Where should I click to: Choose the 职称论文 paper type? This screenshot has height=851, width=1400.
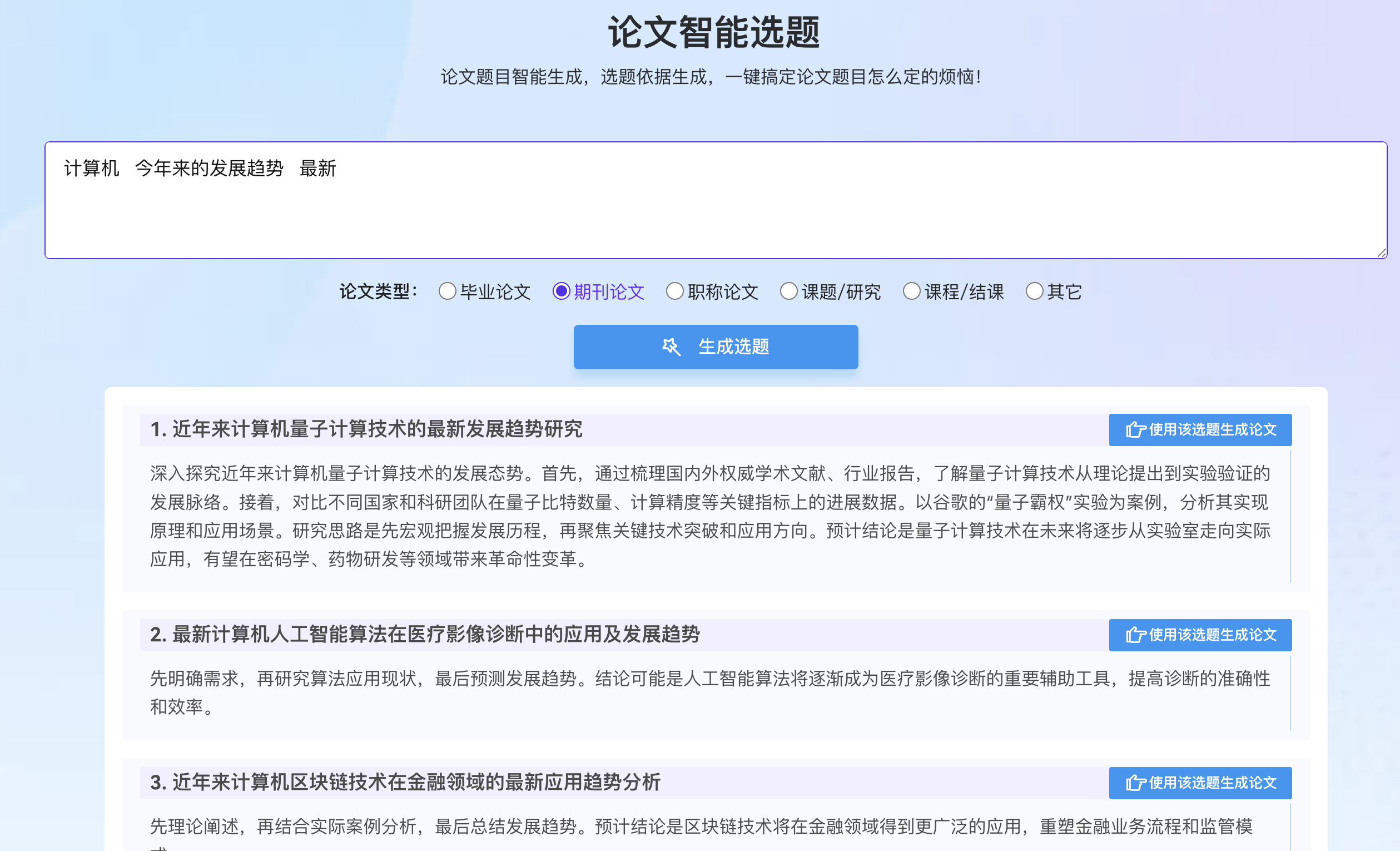tap(674, 291)
